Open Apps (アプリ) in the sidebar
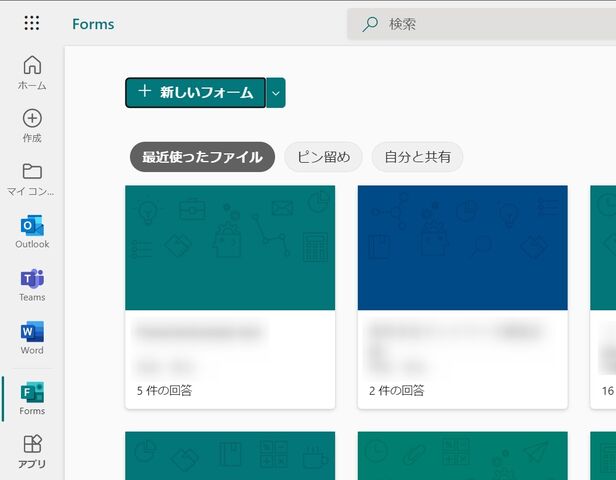This screenshot has height=480, width=616. click(x=32, y=452)
